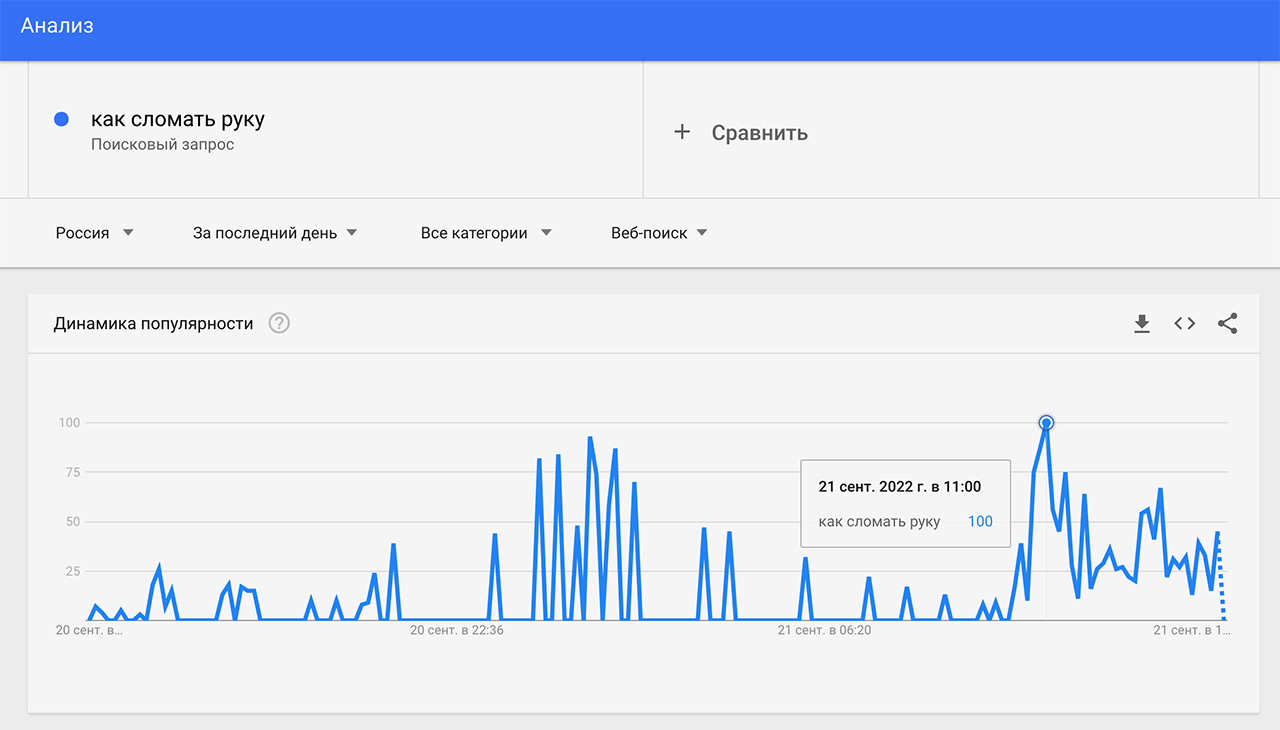Click the Сравнить button to add term
This screenshot has width=1280, height=730.
(x=759, y=133)
